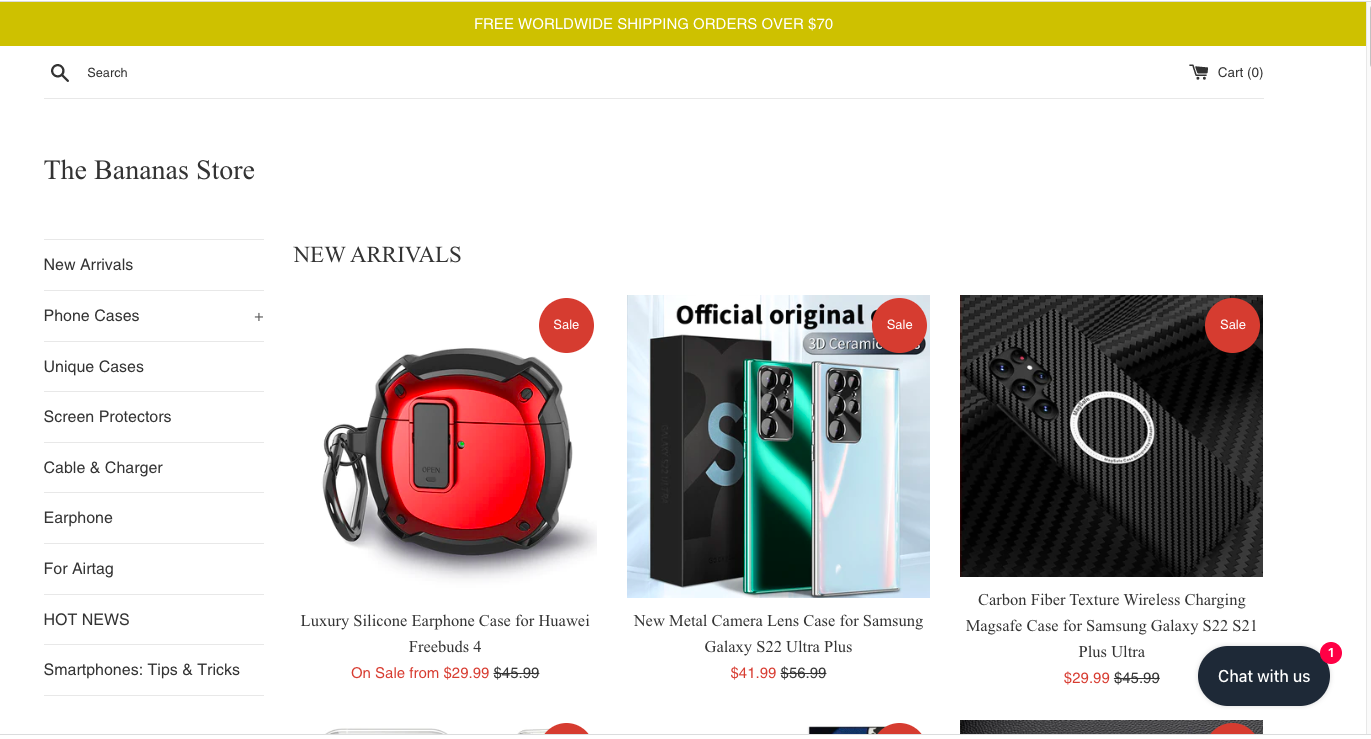Open the Carbon Fiber Magsafe case image
The height and width of the screenshot is (739, 1371).
1111,436
